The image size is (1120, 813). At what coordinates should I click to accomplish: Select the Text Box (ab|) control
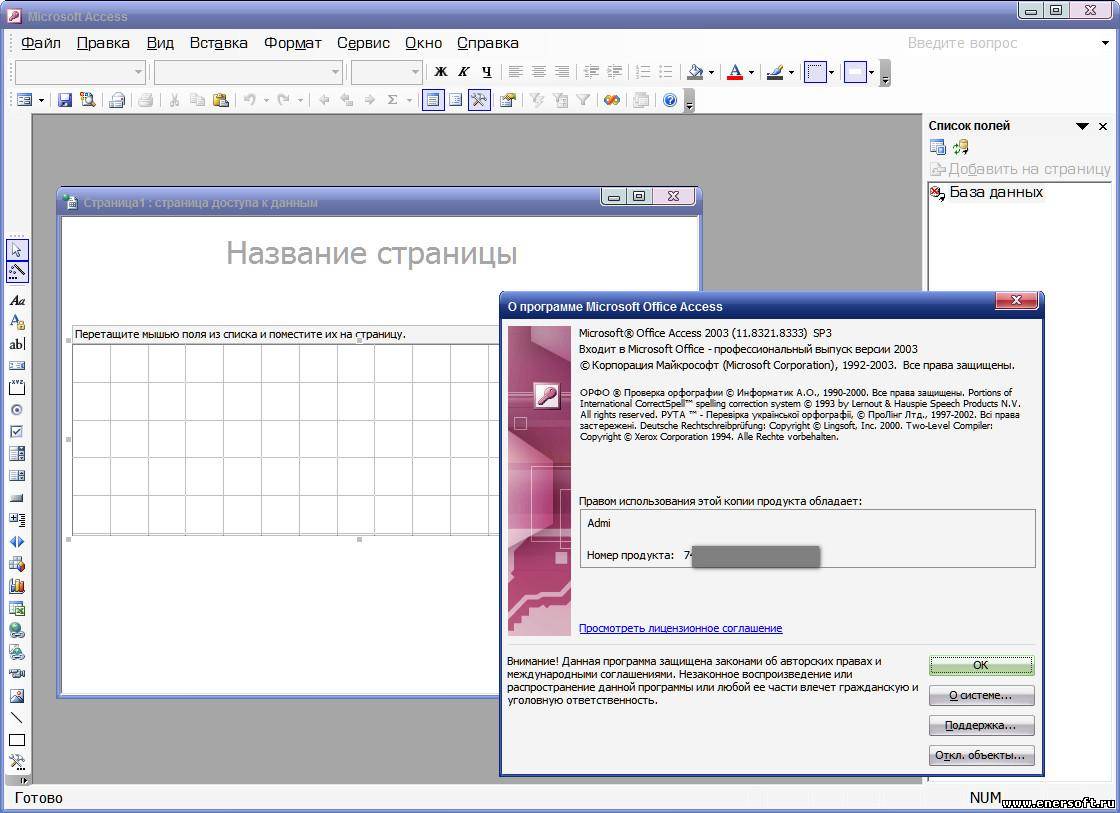pos(16,344)
